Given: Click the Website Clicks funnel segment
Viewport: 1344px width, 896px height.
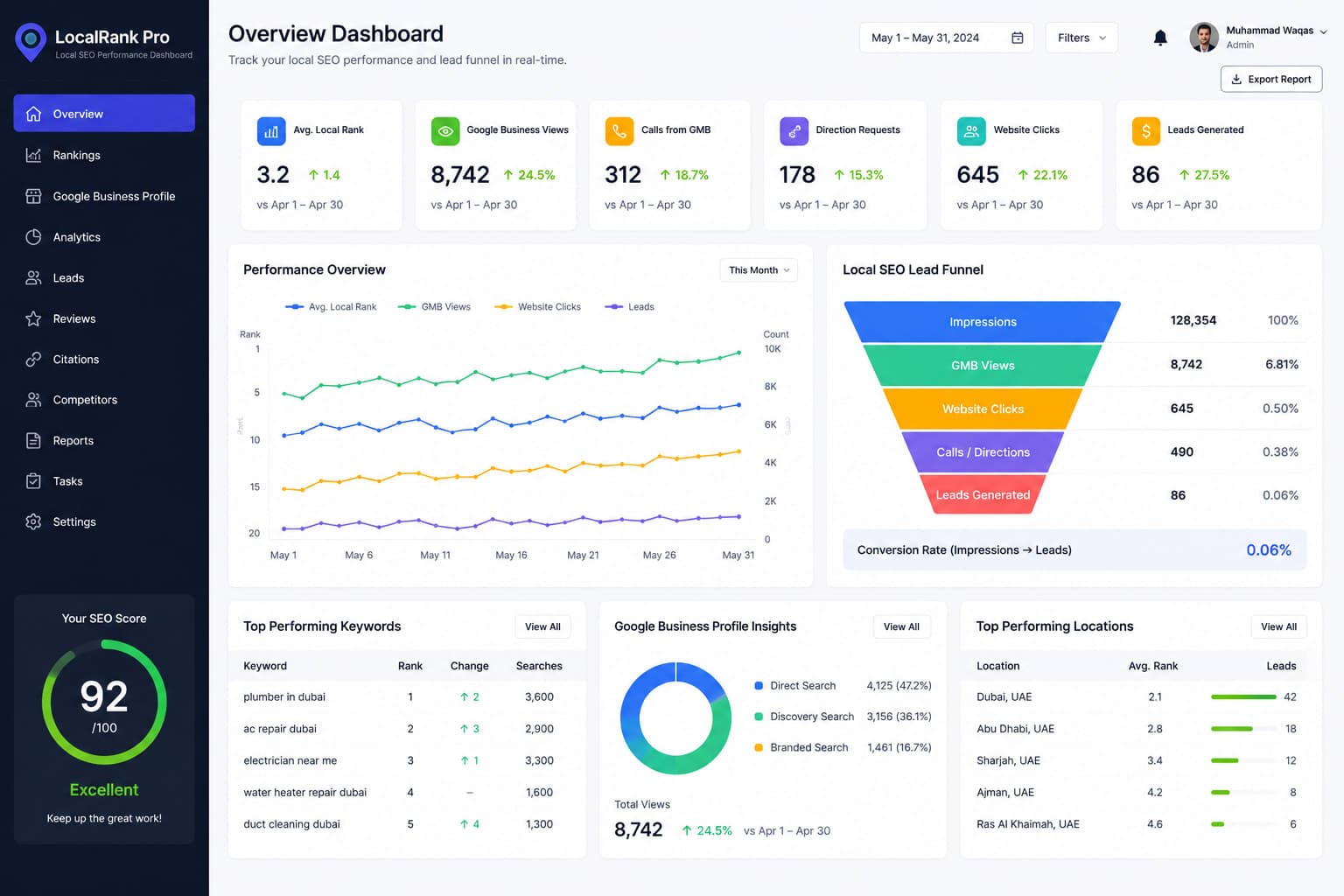Looking at the screenshot, I should click(x=983, y=409).
